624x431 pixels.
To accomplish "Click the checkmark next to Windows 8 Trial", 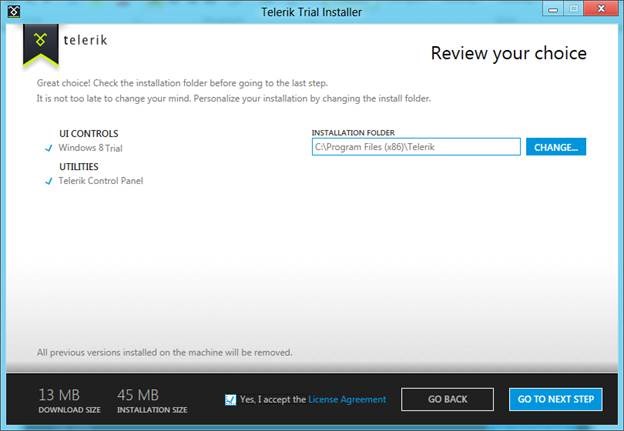I will [48, 147].
